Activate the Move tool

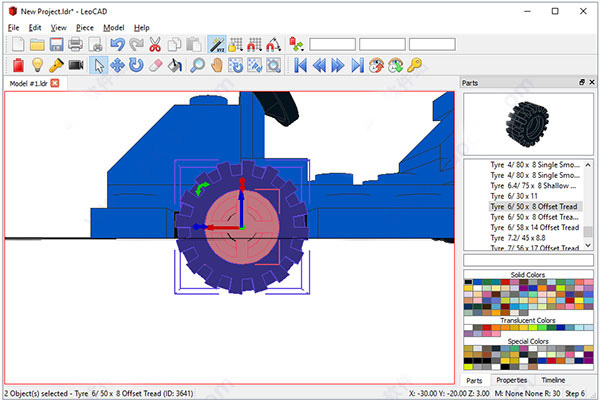pyautogui.click(x=118, y=65)
